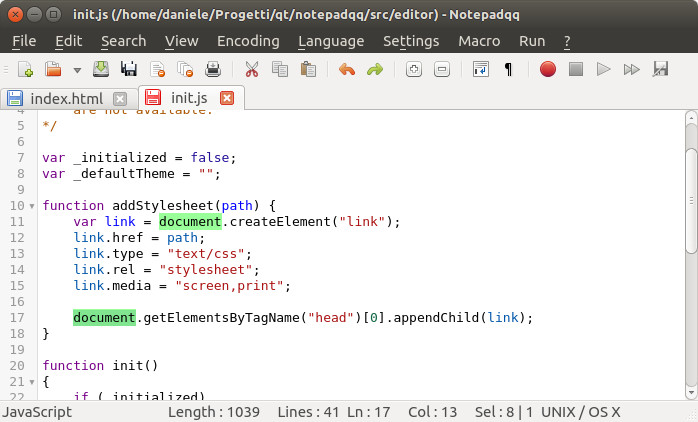Image resolution: width=698 pixels, height=422 pixels.
Task: Click line number 18 in gutter
Action: (17, 334)
